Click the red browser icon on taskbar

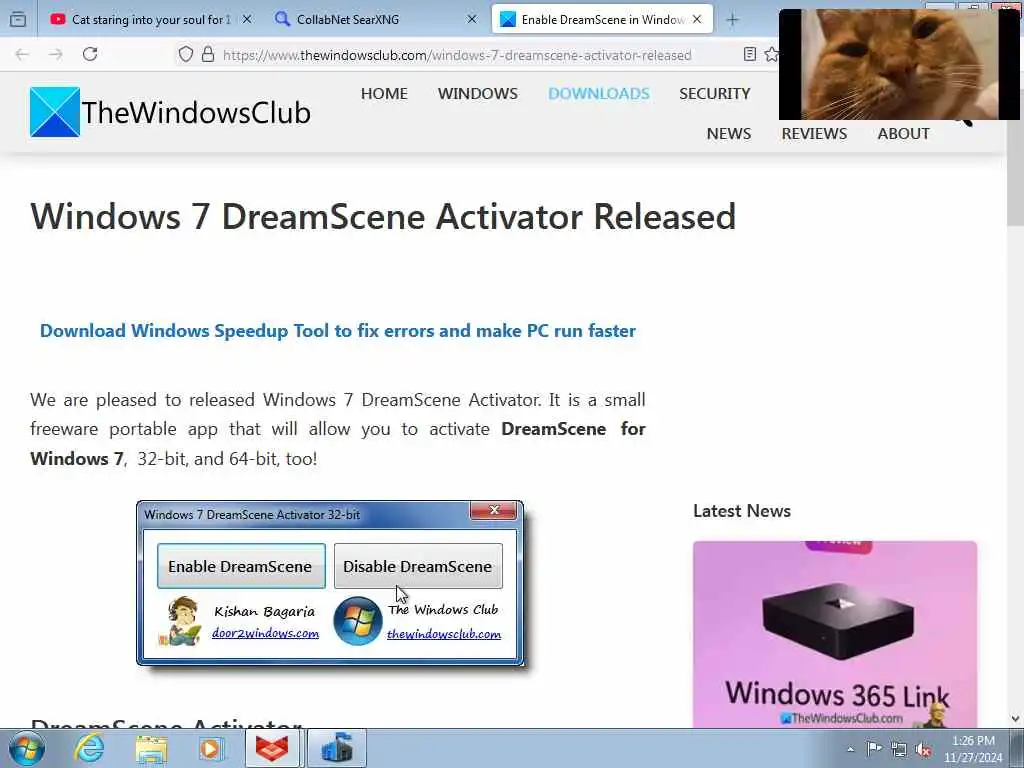click(272, 748)
